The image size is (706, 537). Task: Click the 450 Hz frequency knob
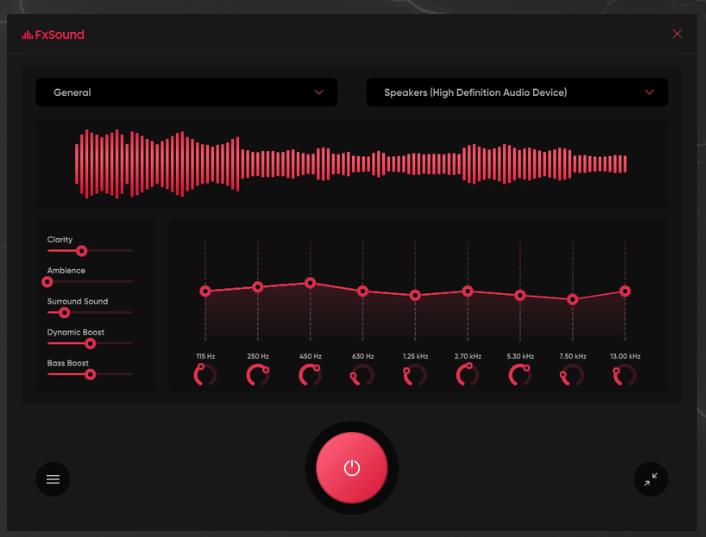point(310,375)
